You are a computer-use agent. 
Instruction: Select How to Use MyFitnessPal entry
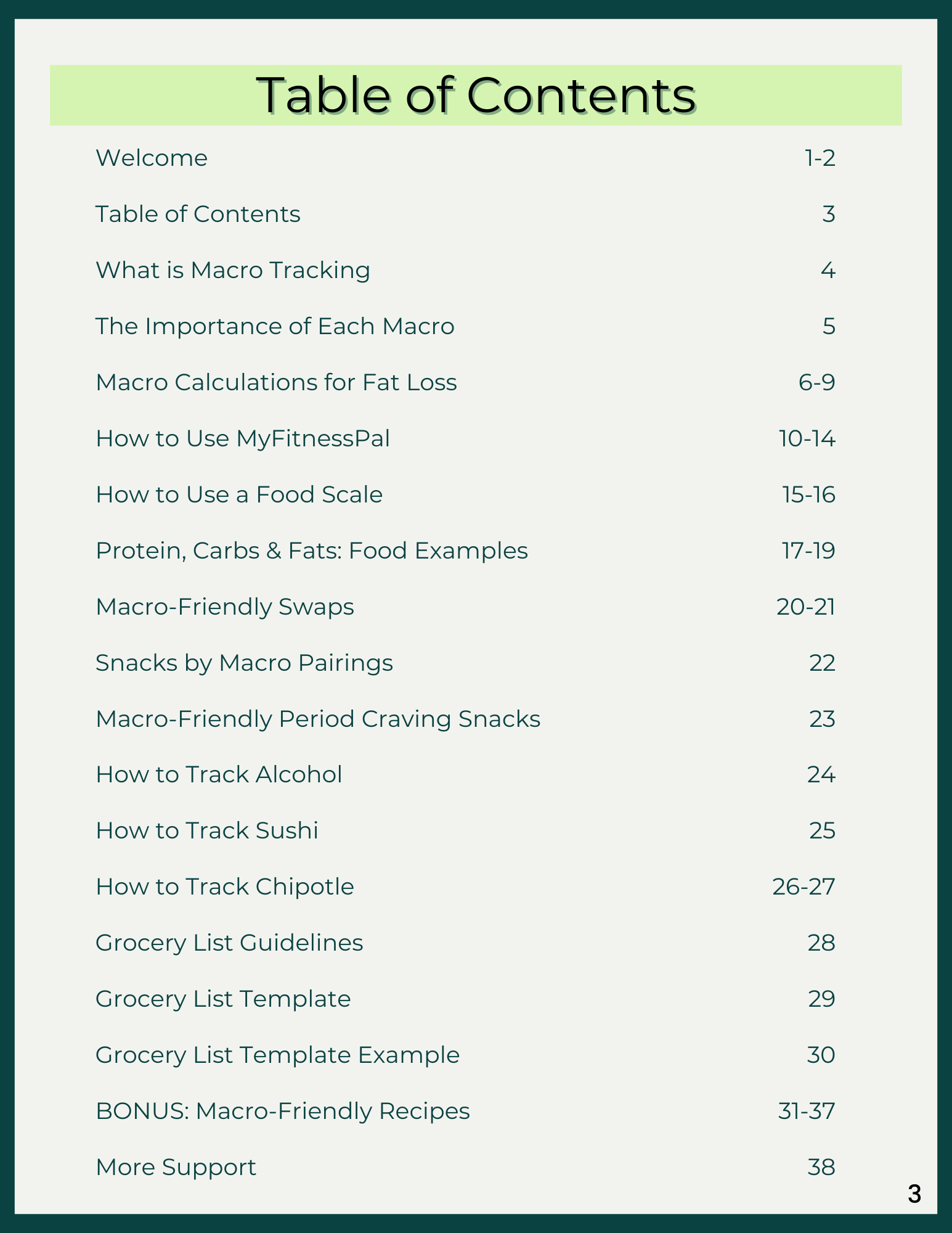pos(243,439)
